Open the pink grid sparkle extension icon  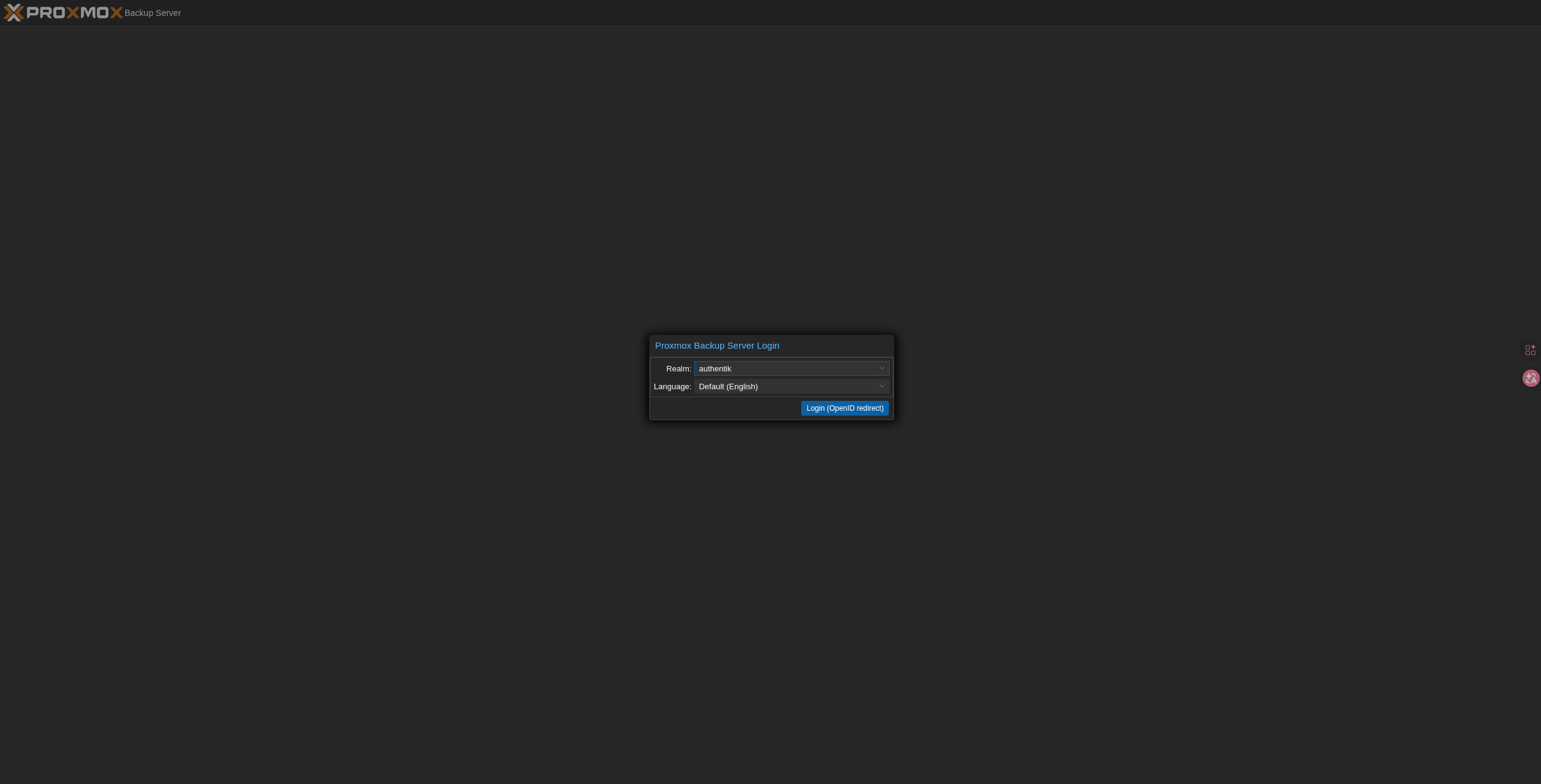click(x=1530, y=350)
